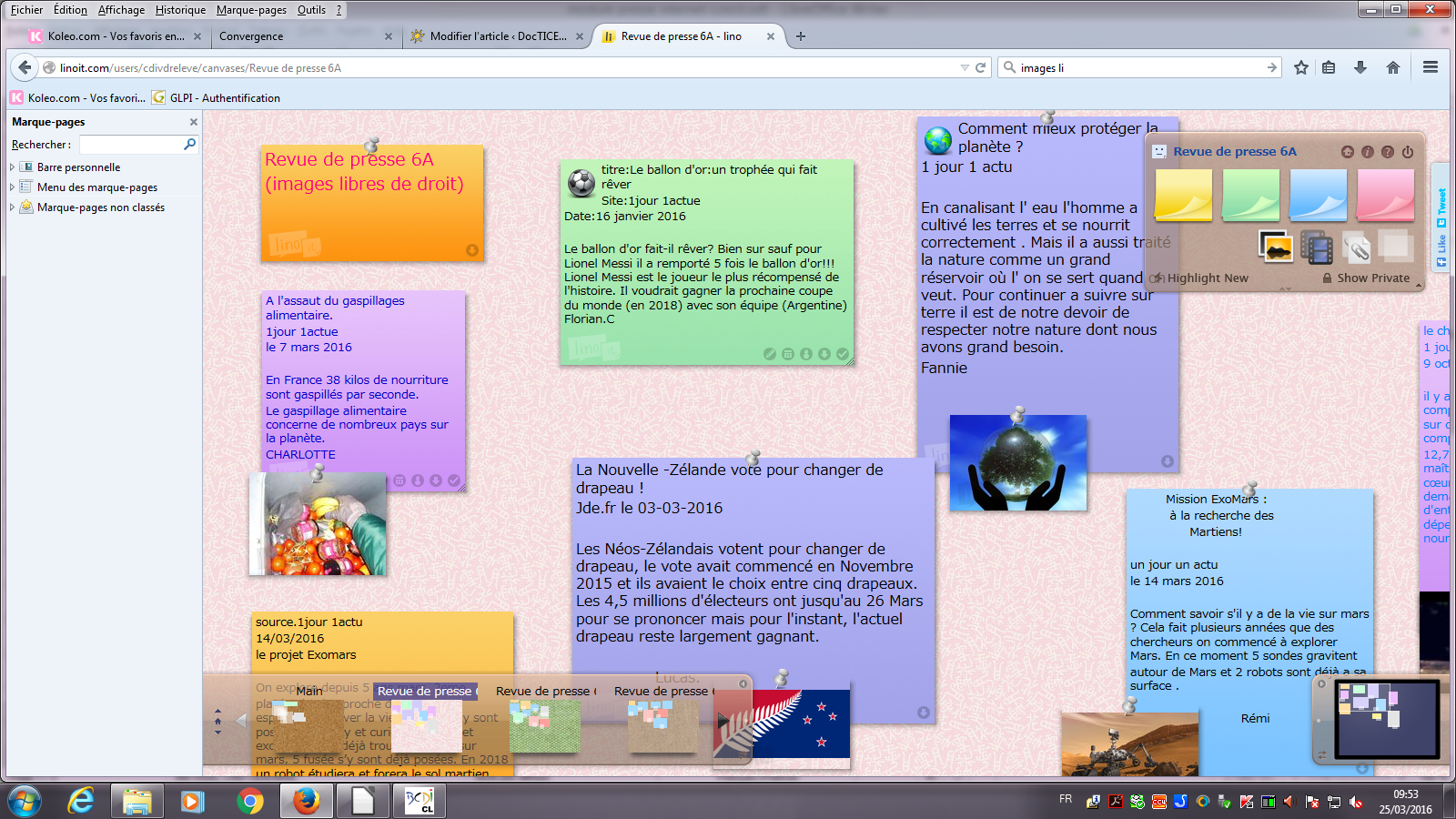Open the Revue de presse 6A canvas title link
The height and width of the screenshot is (819, 1456).
point(1235,152)
